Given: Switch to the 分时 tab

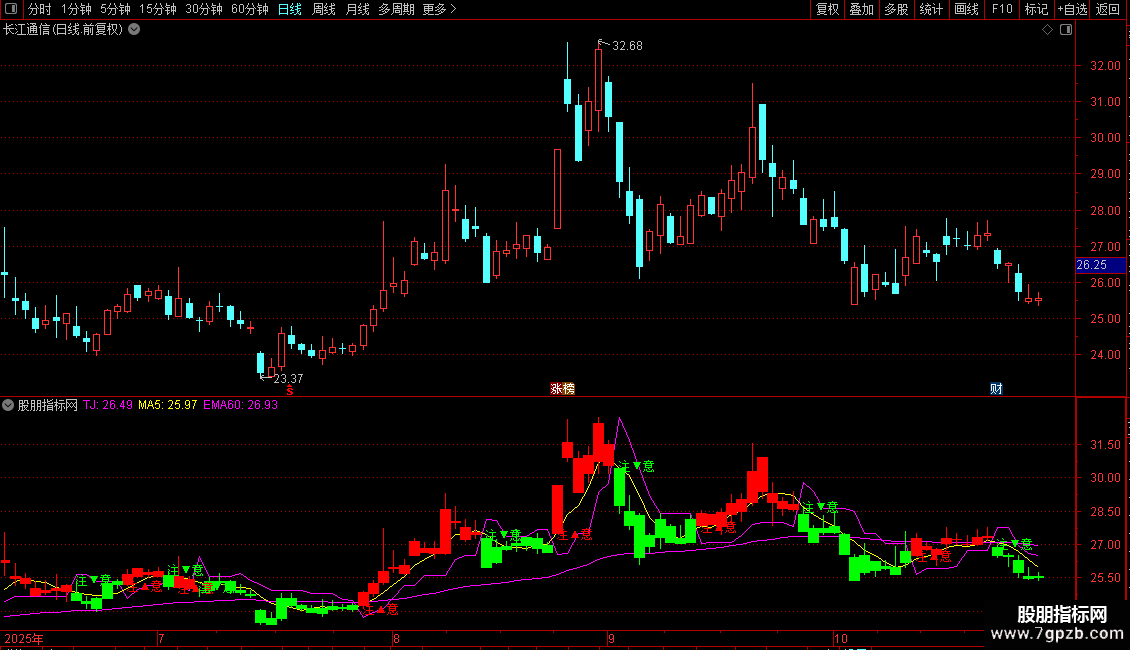Looking at the screenshot, I should [x=40, y=9].
